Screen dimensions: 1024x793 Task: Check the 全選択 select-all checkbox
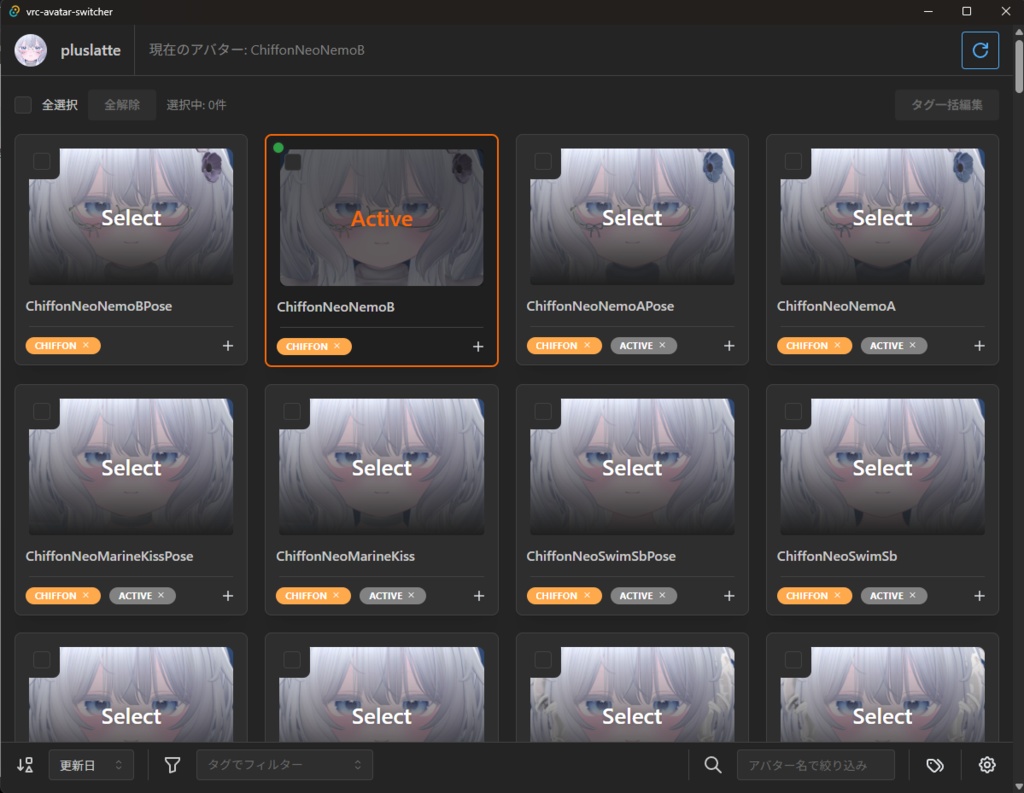23,104
